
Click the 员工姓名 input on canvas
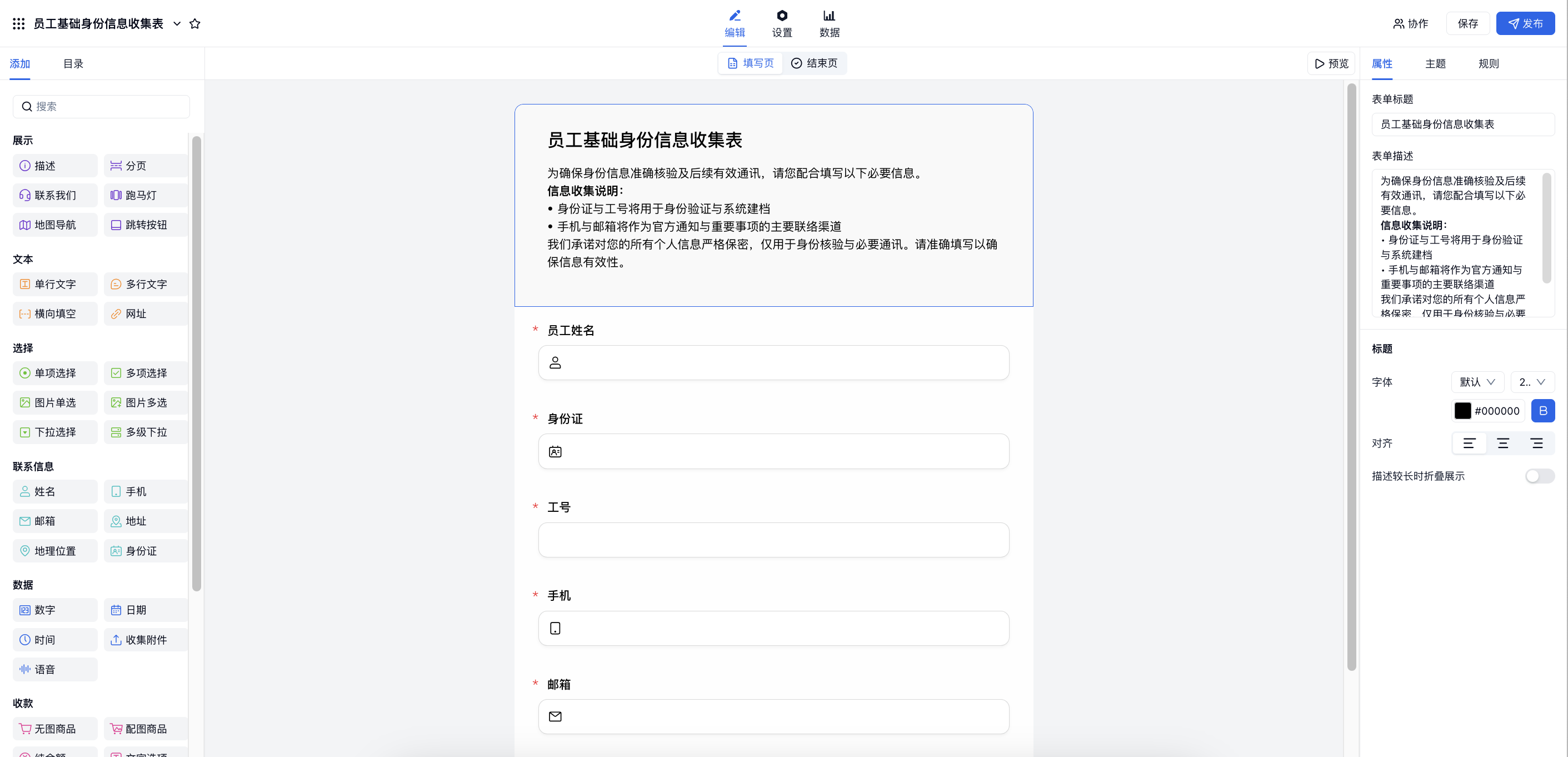pyautogui.click(x=773, y=363)
